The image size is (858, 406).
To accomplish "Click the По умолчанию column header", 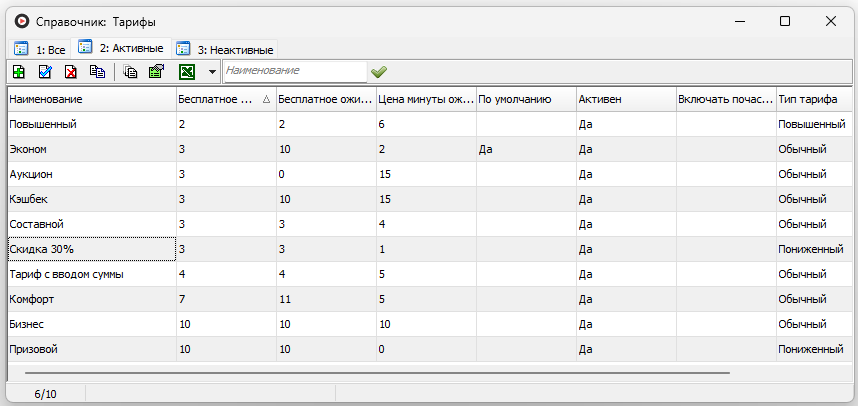I will point(526,100).
